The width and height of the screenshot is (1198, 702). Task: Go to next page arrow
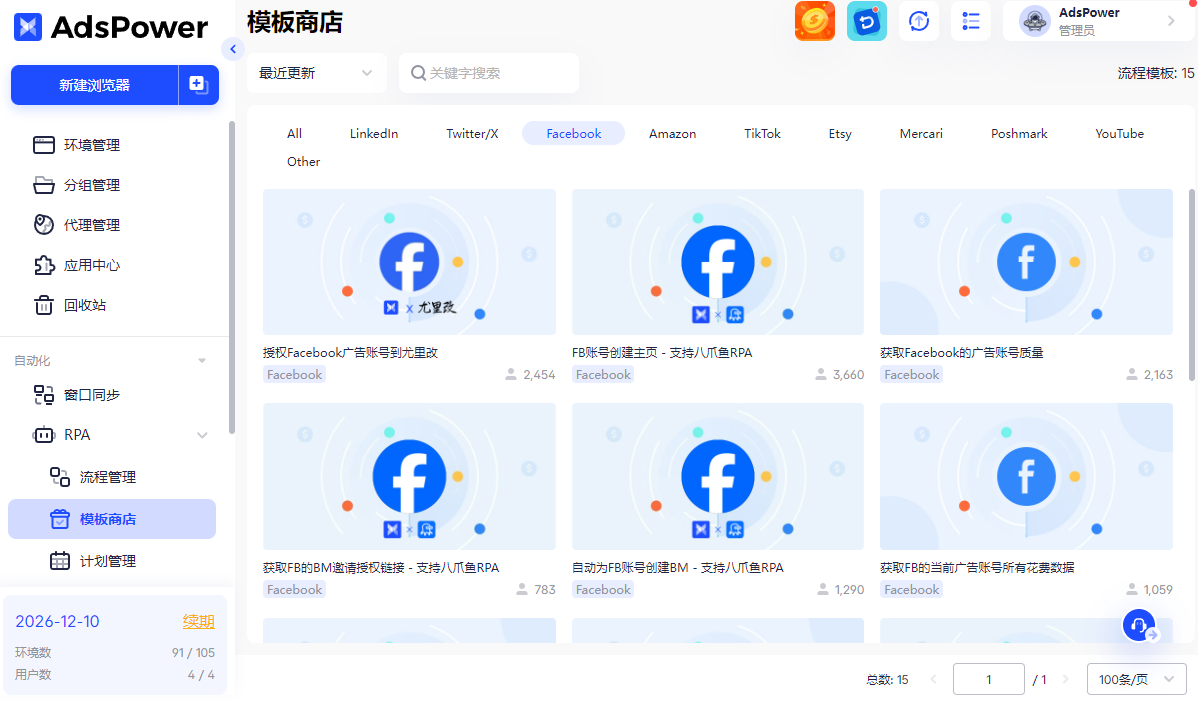[1067, 679]
